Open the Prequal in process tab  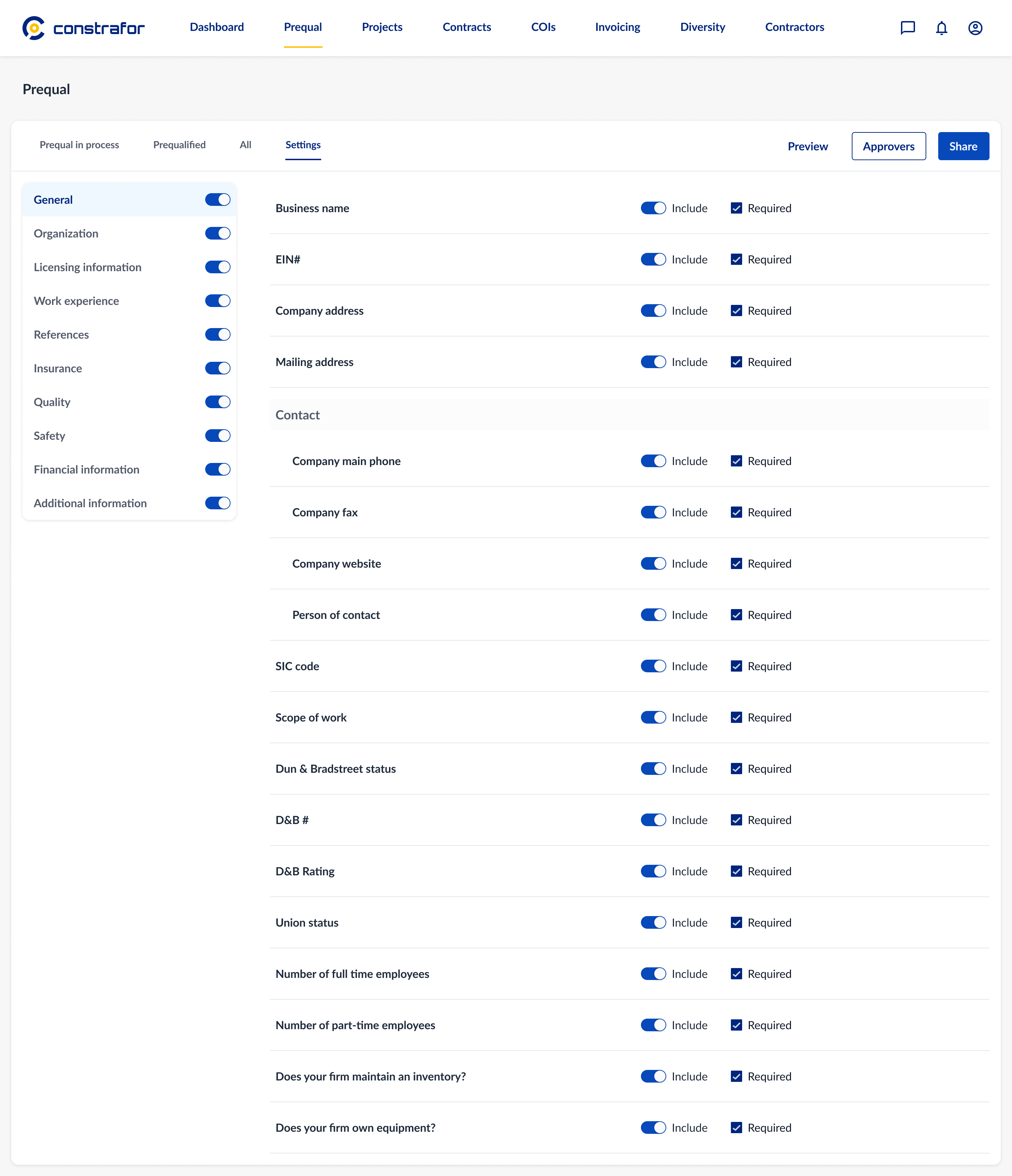[x=79, y=145]
